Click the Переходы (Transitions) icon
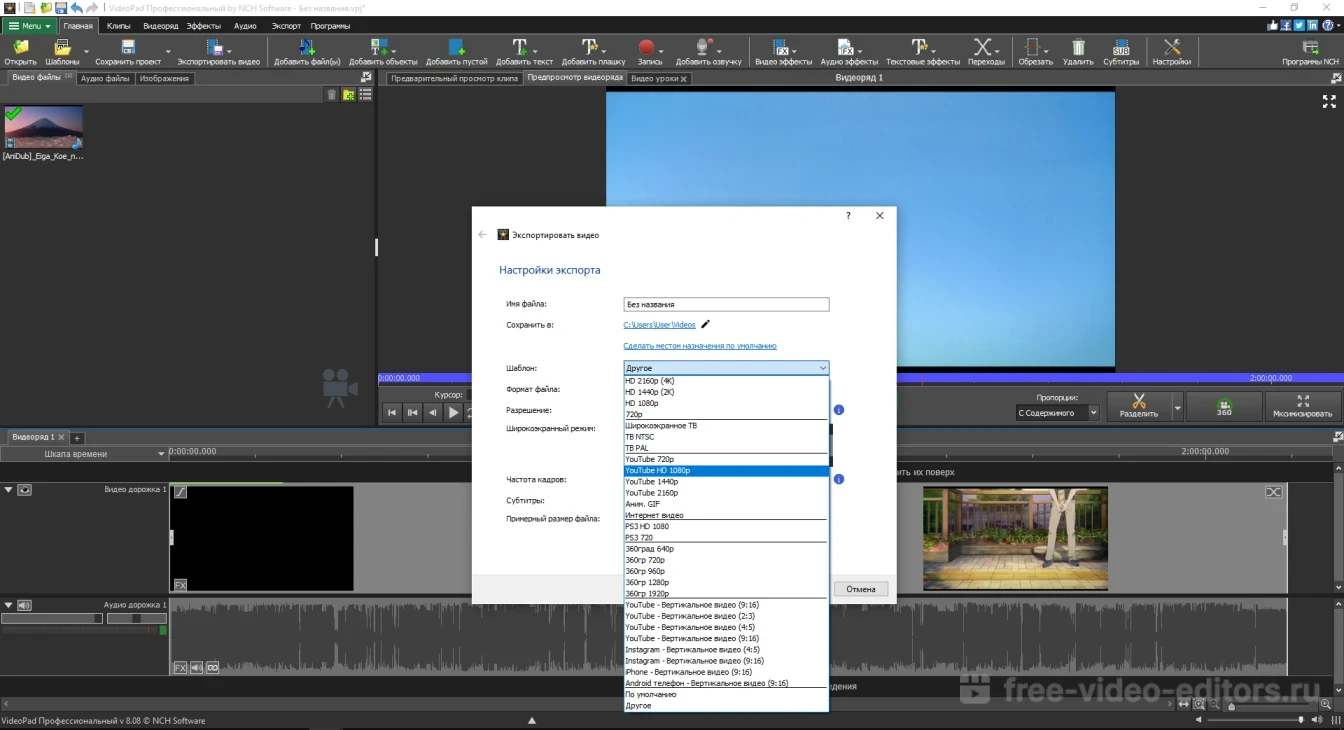Image resolution: width=1344 pixels, height=730 pixels. (x=982, y=47)
